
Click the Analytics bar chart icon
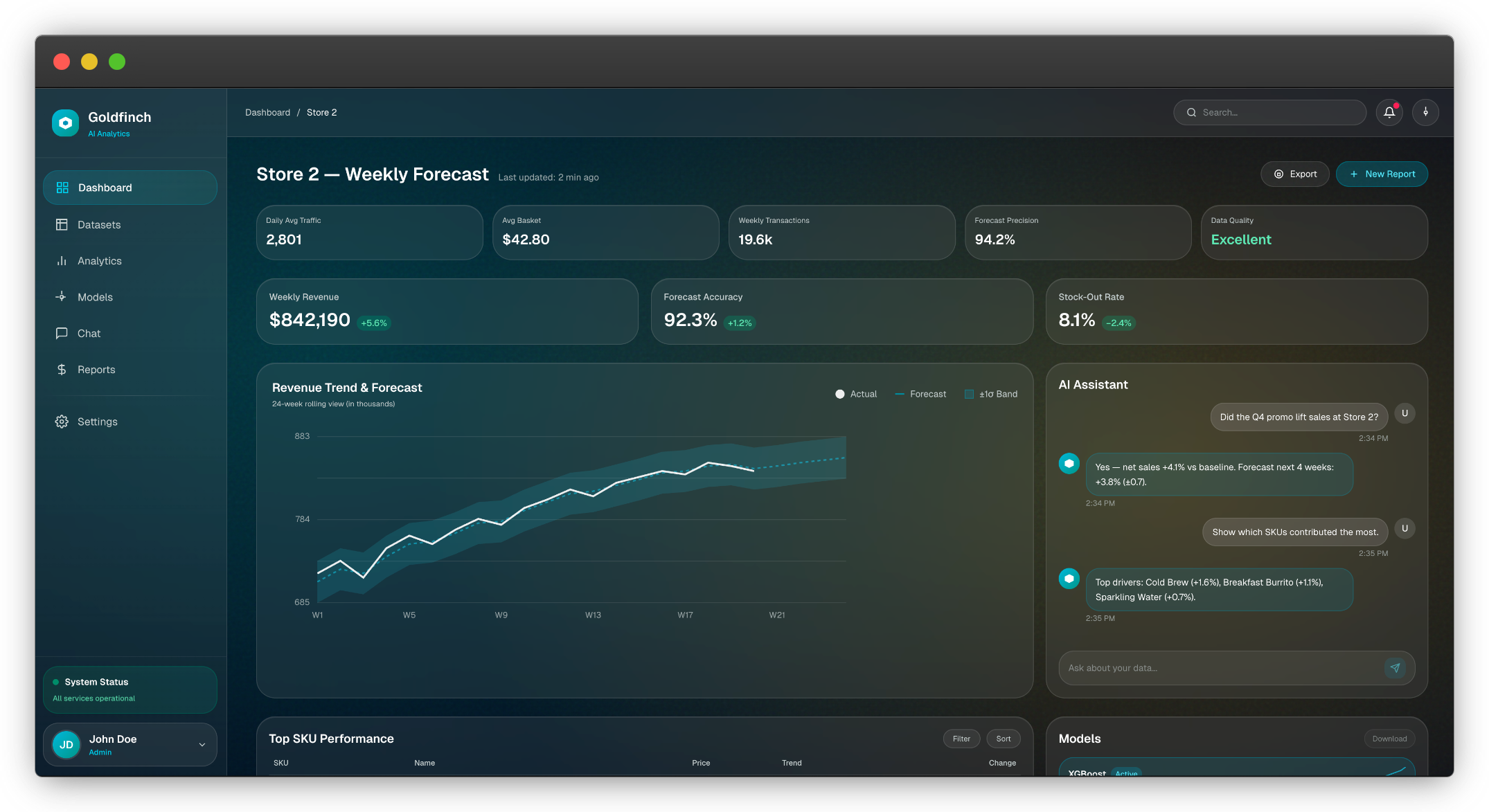pyautogui.click(x=62, y=261)
